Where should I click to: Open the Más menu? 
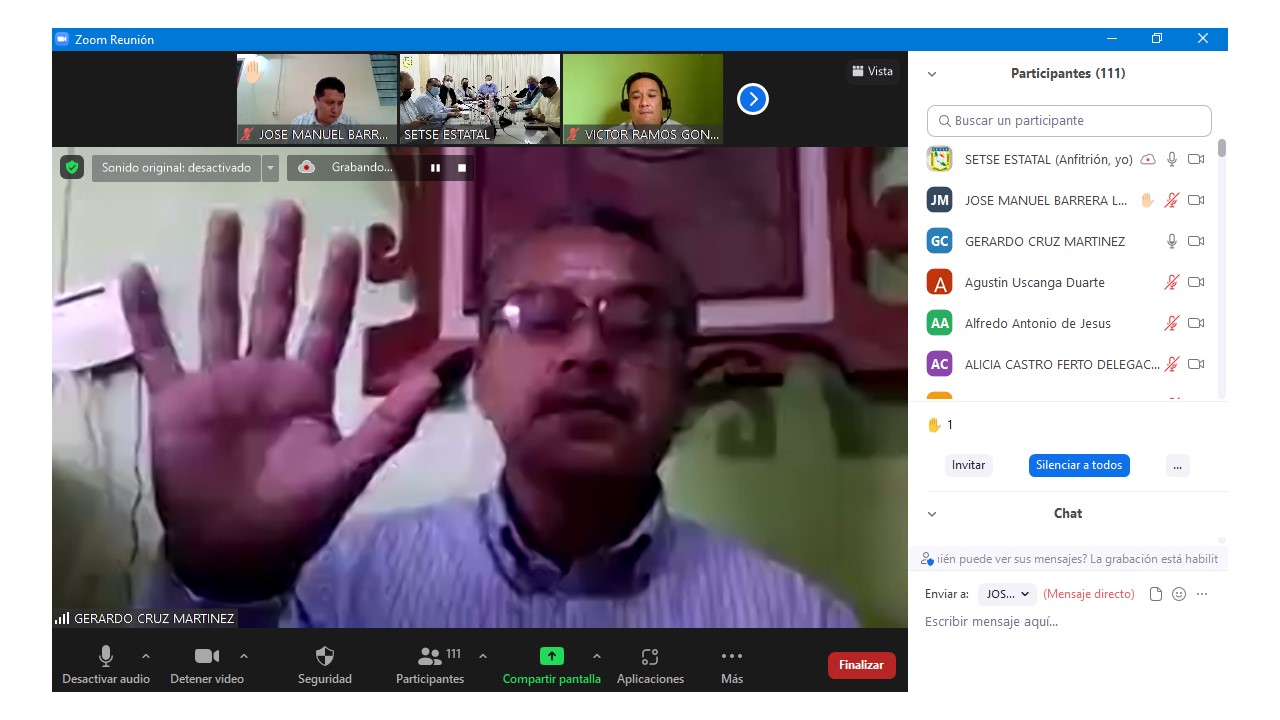(732, 664)
